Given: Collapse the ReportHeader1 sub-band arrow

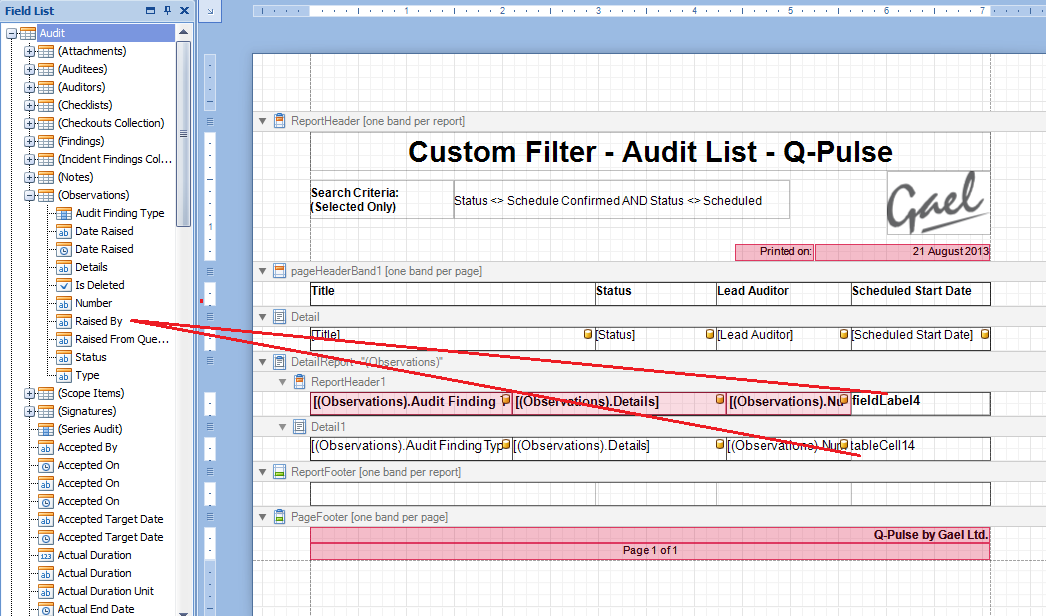Looking at the screenshot, I should (283, 382).
